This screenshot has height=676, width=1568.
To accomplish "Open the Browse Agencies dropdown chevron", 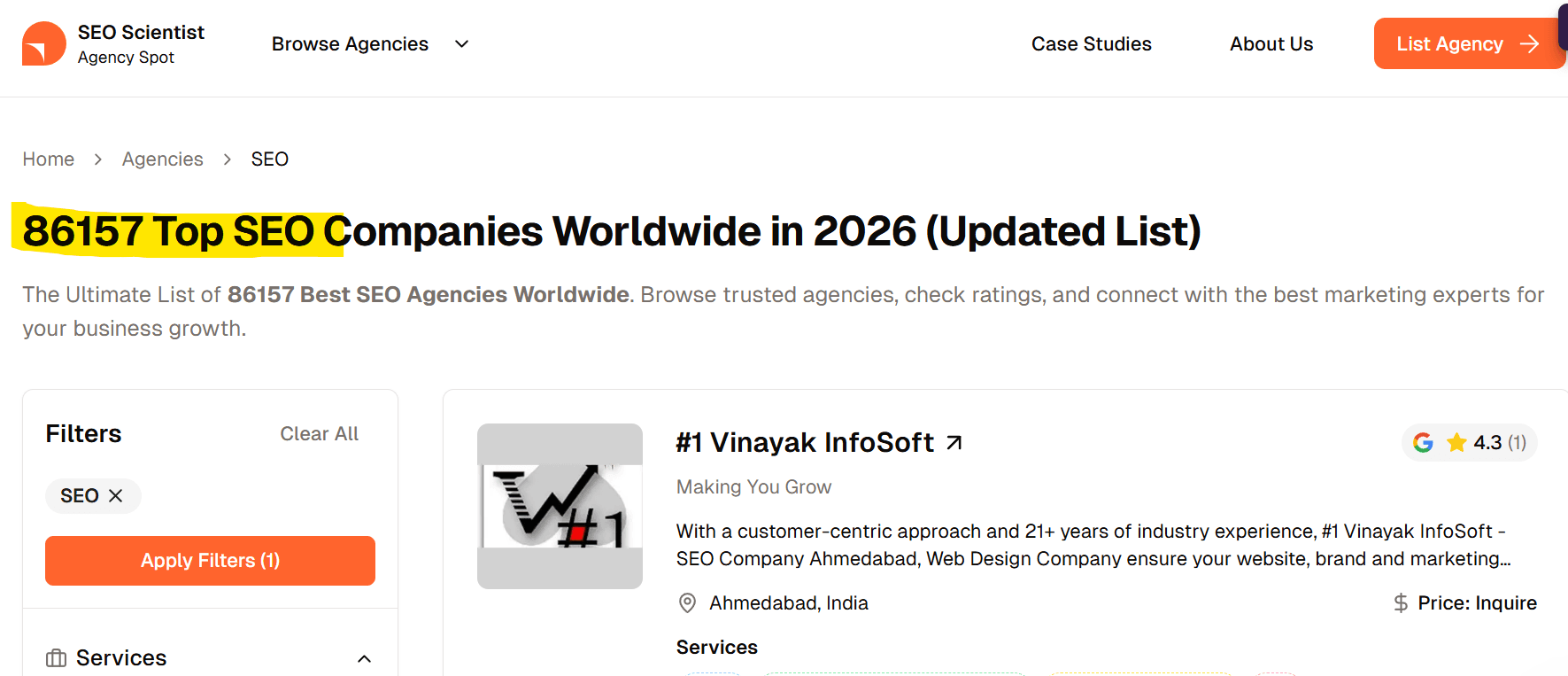I will click(x=461, y=44).
